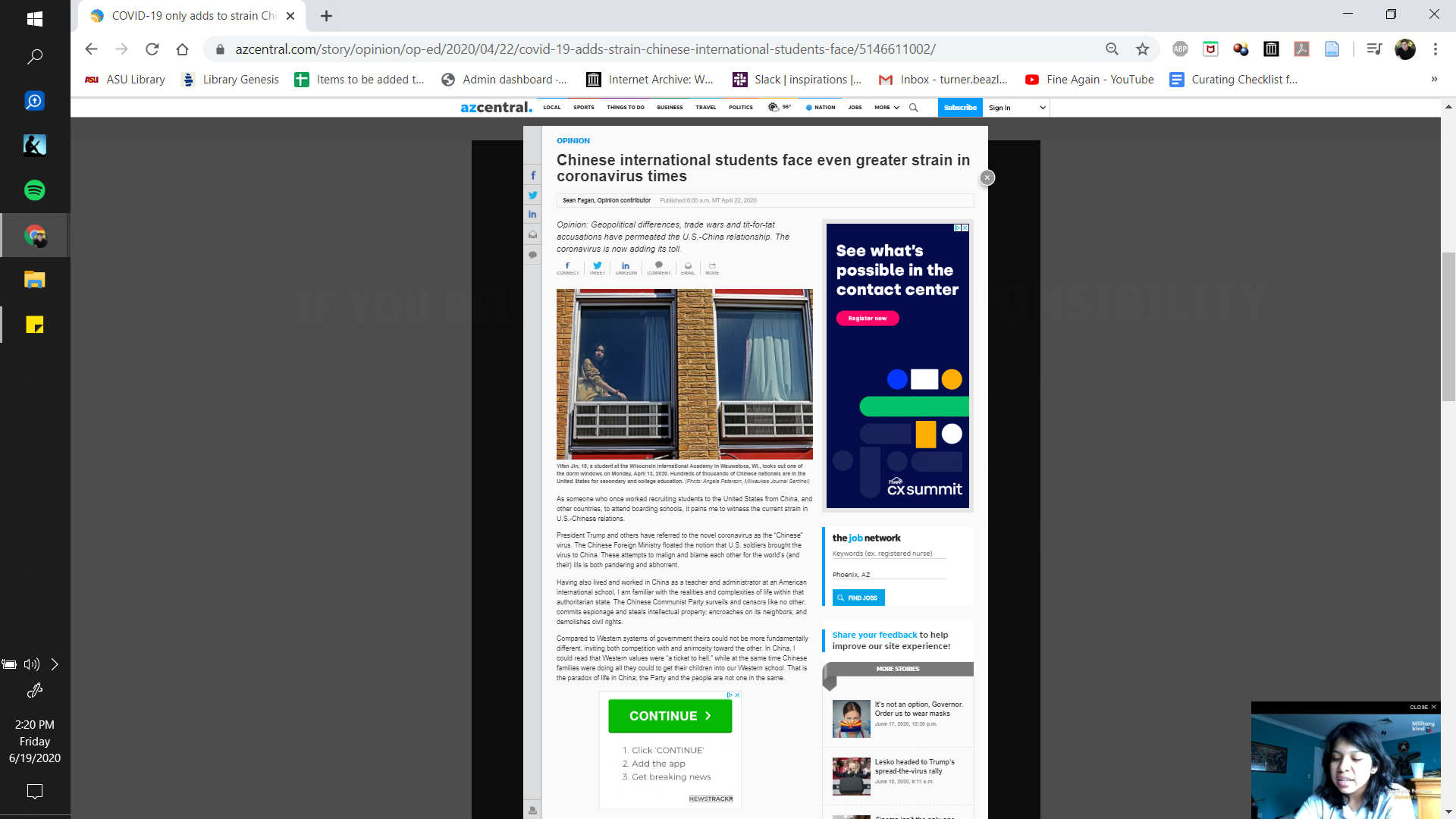1456x819 pixels.
Task: Click the sidebar Twitter share icon
Action: coord(532,195)
